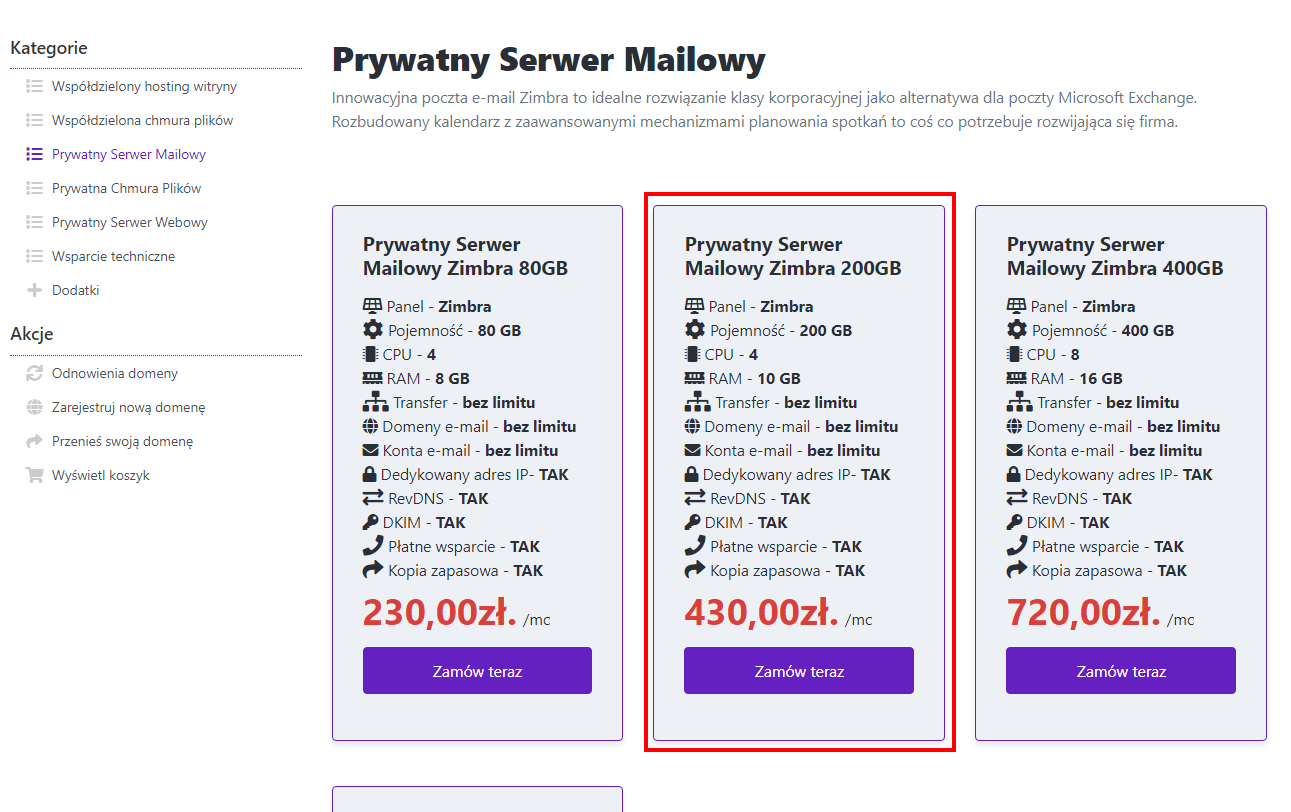1291x812 pixels.
Task: Click the refresh icon for Odnowienia domeny
Action: [x=34, y=374]
